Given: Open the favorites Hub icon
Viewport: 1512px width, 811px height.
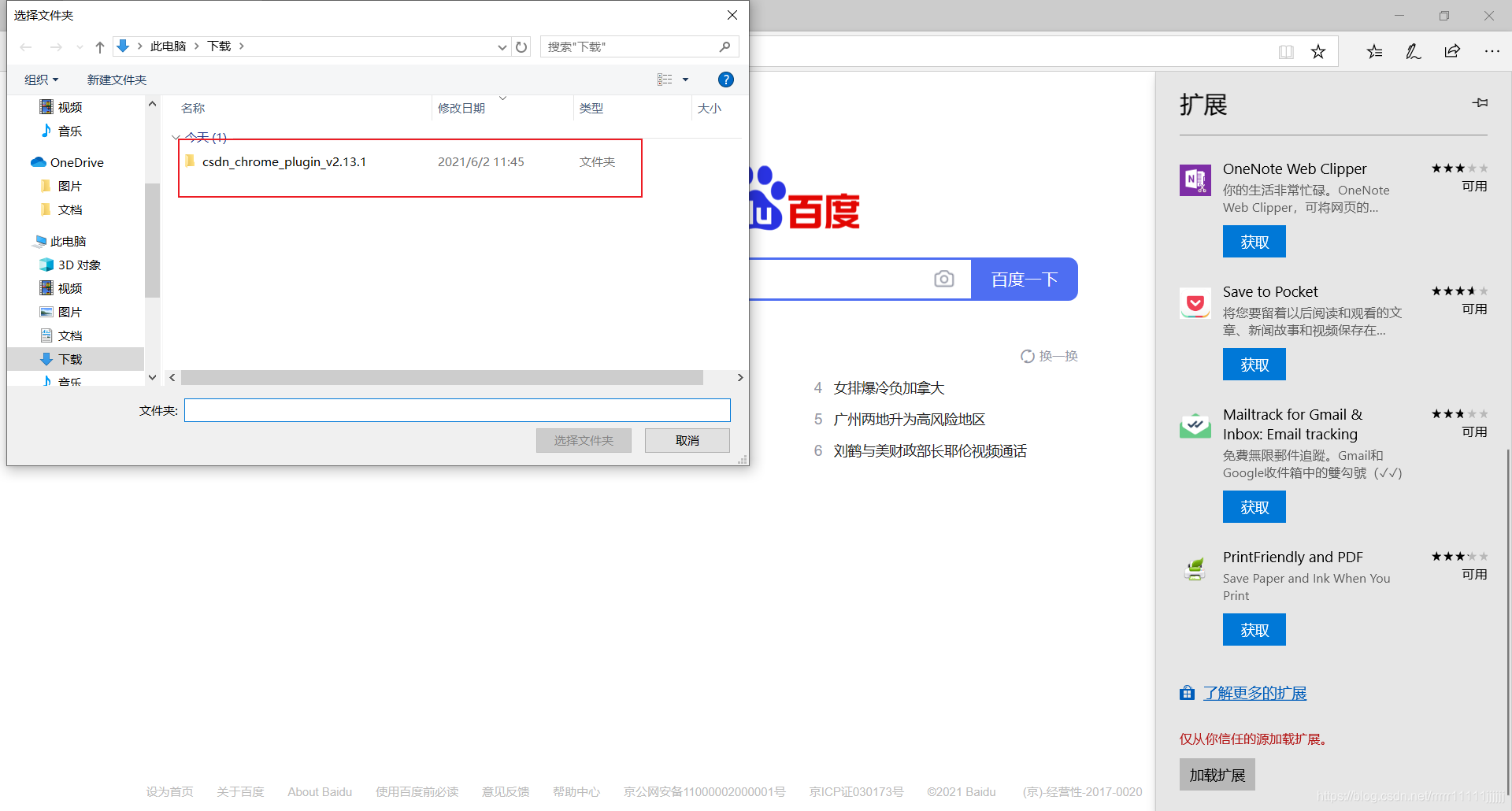Looking at the screenshot, I should point(1374,51).
